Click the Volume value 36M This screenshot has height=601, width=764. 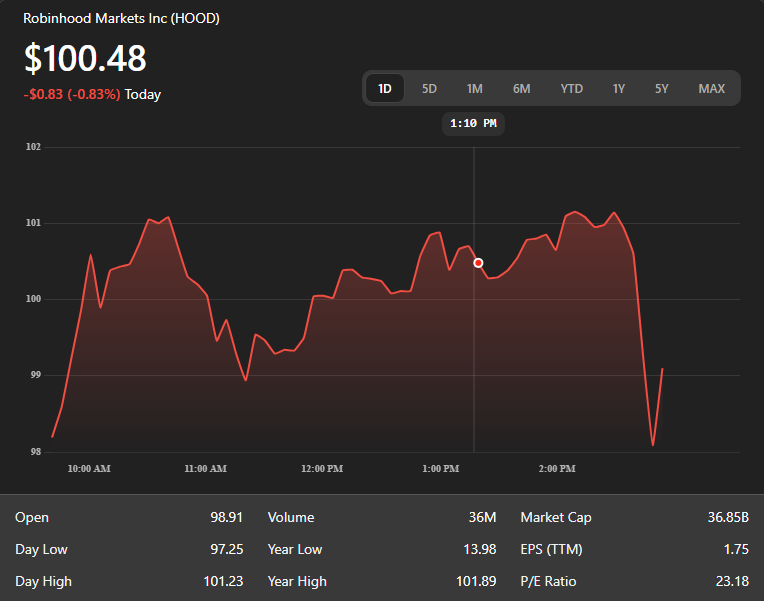pyautogui.click(x=482, y=517)
